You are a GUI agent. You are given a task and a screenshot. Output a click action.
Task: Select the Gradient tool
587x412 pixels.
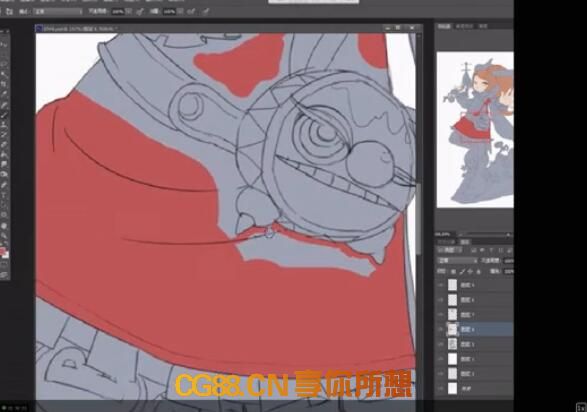tap(4, 154)
